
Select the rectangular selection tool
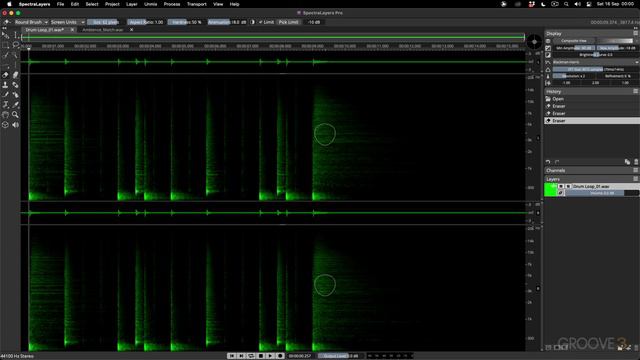click(5, 45)
